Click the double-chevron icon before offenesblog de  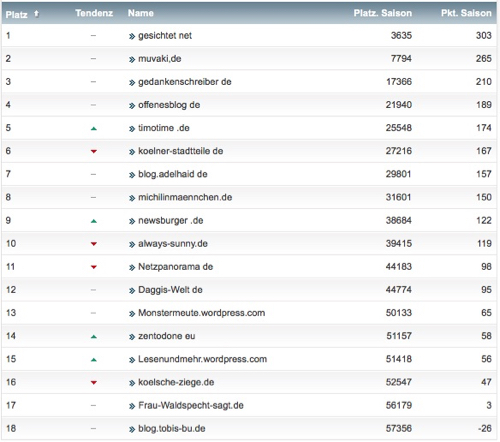click(132, 106)
